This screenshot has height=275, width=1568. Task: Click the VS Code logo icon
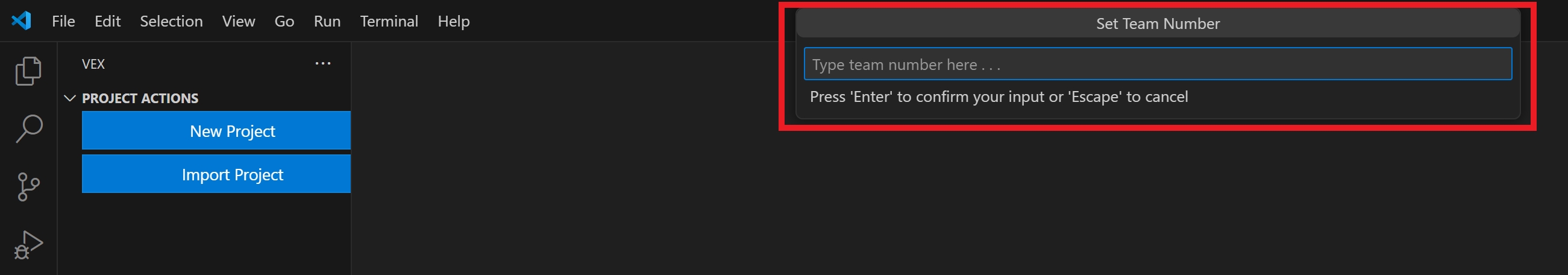pos(21,21)
